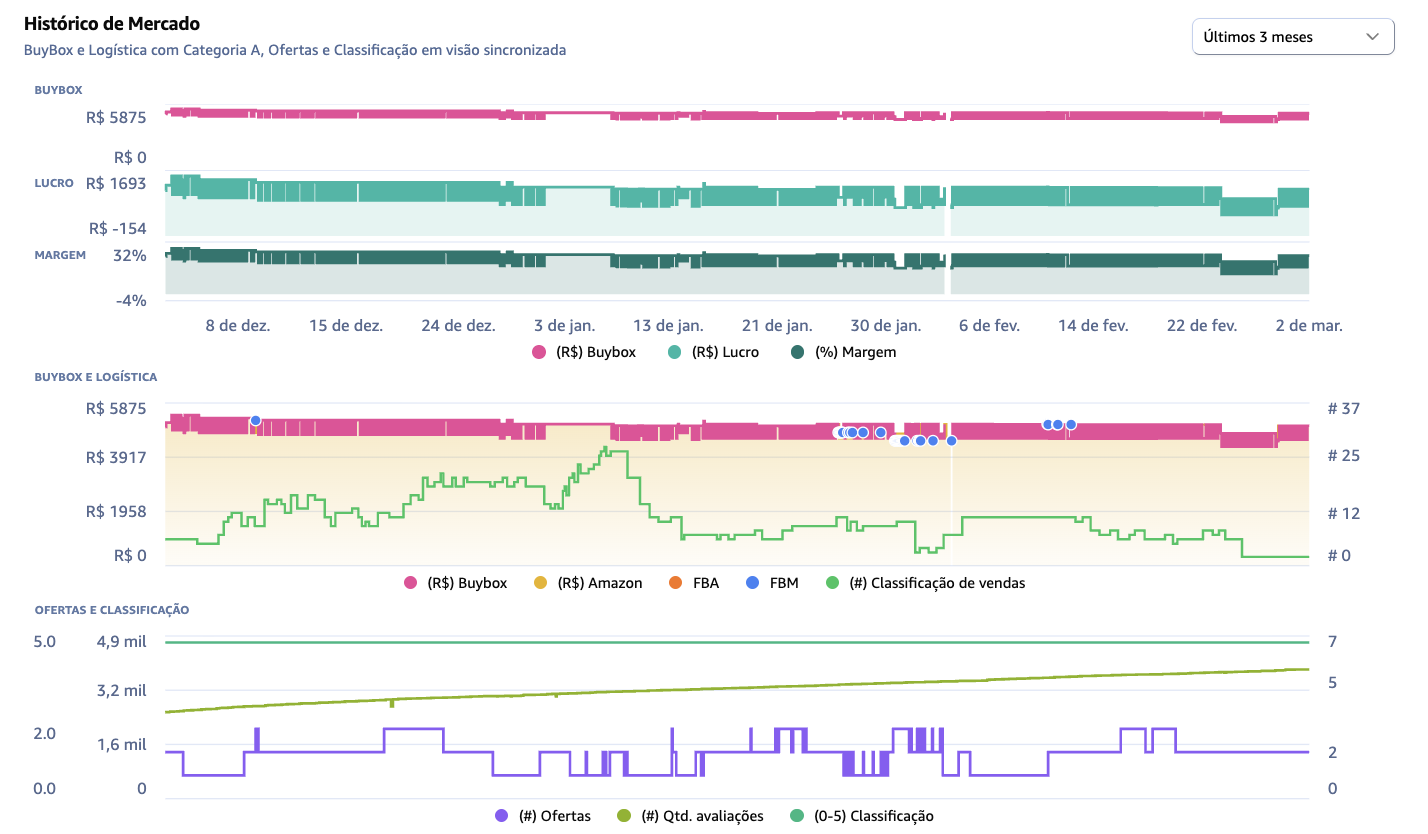Image resolution: width=1428 pixels, height=834 pixels.
Task: Select the FBM marker near 8 de dez.
Action: 255,421
